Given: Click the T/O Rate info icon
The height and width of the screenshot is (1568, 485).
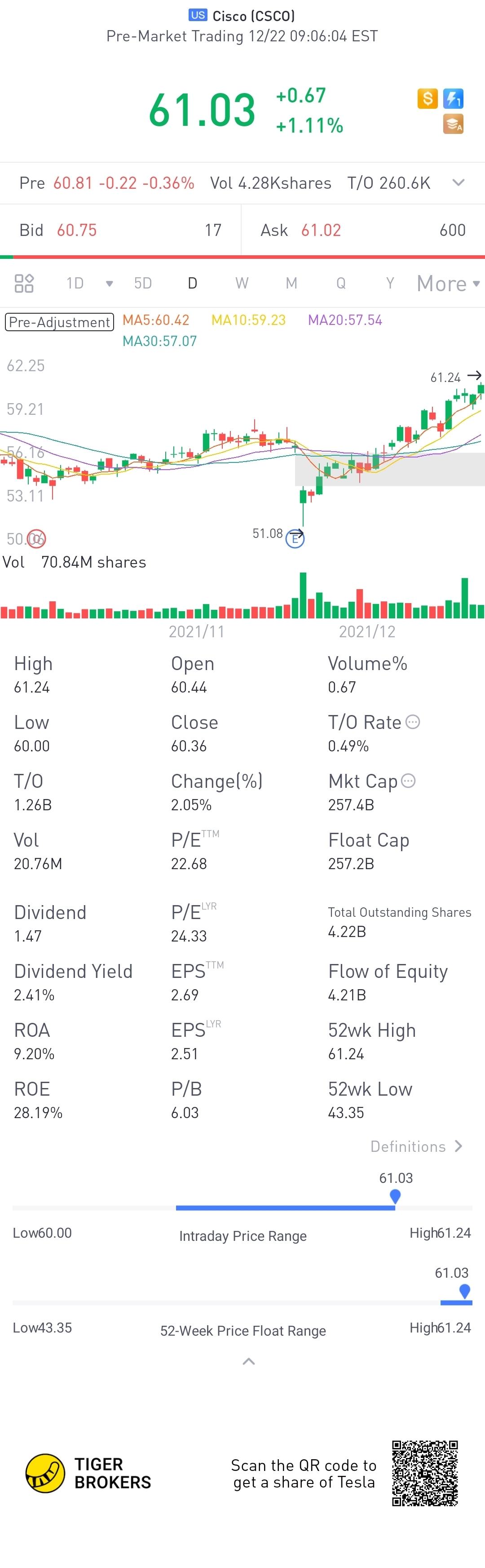Looking at the screenshot, I should (x=413, y=722).
